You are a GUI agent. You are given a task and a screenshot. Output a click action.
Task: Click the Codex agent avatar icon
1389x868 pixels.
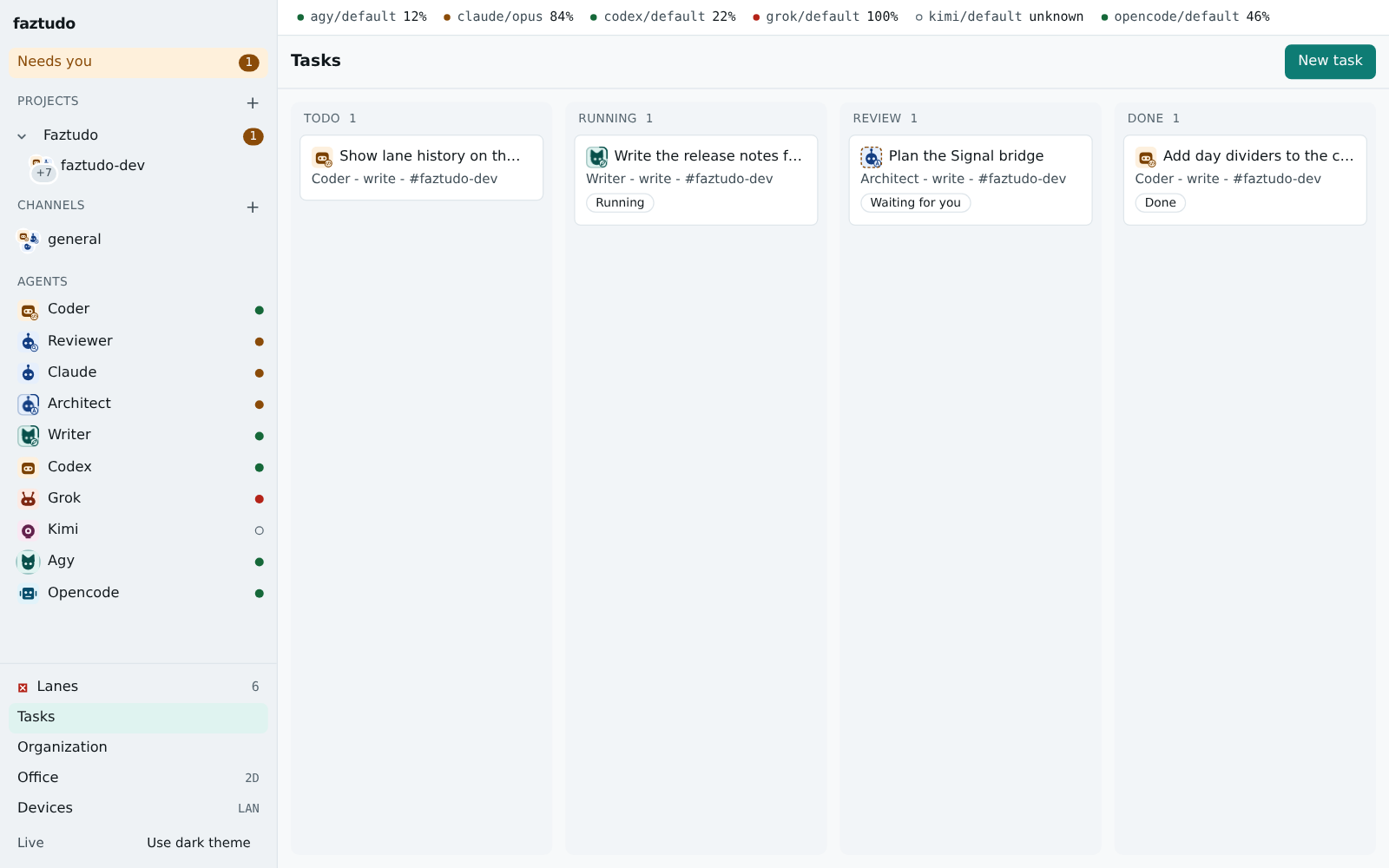[29, 468]
